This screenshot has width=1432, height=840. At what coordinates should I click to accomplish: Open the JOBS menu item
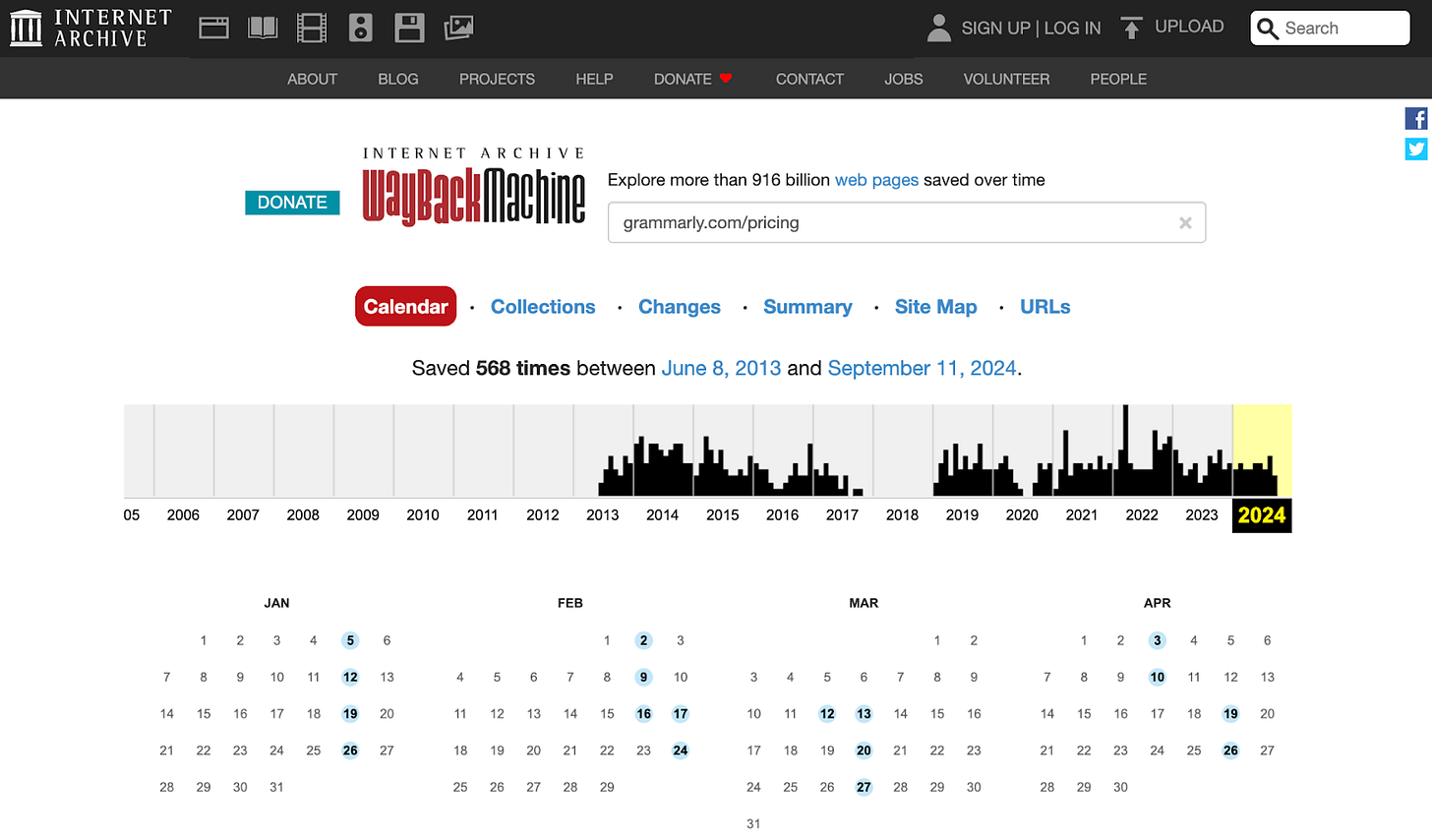pos(903,79)
